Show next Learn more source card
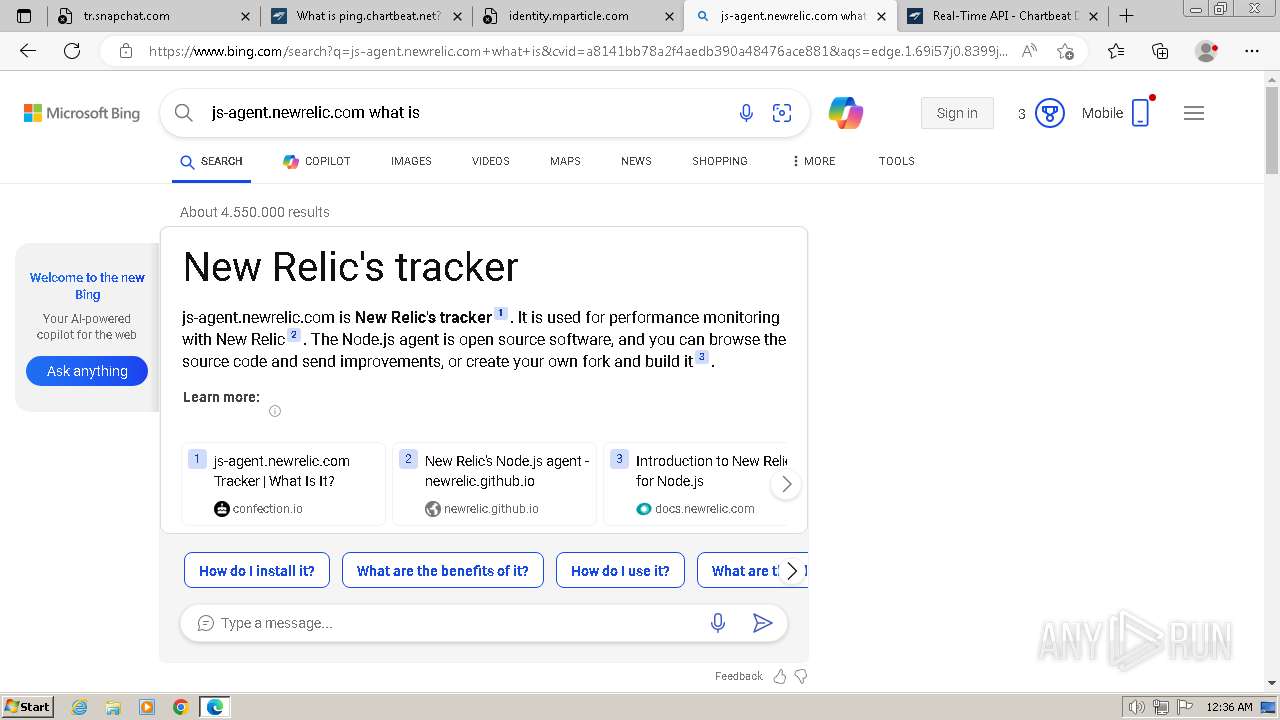This screenshot has width=1280, height=720. [786, 484]
